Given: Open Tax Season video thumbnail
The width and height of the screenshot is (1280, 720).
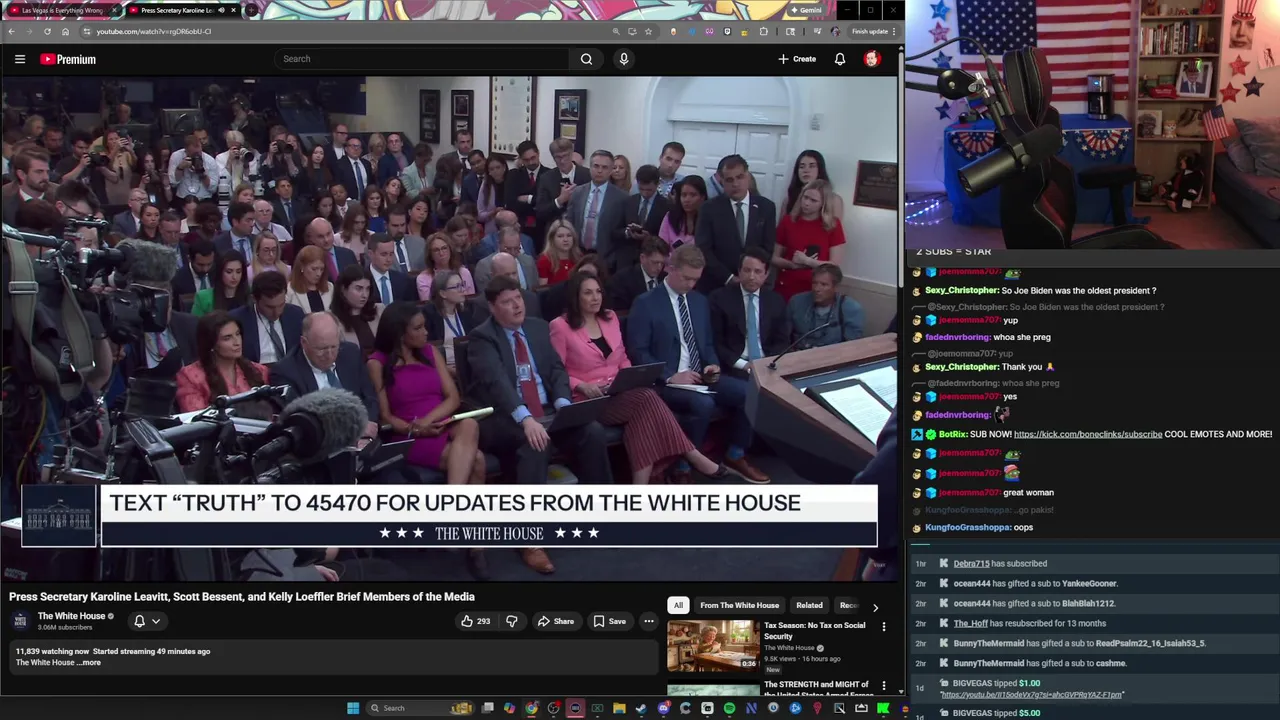Looking at the screenshot, I should (713, 645).
